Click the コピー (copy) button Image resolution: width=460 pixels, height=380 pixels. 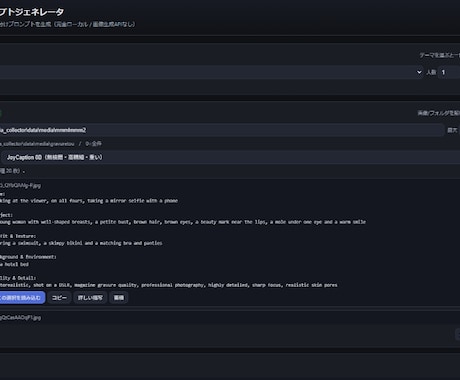point(59,298)
